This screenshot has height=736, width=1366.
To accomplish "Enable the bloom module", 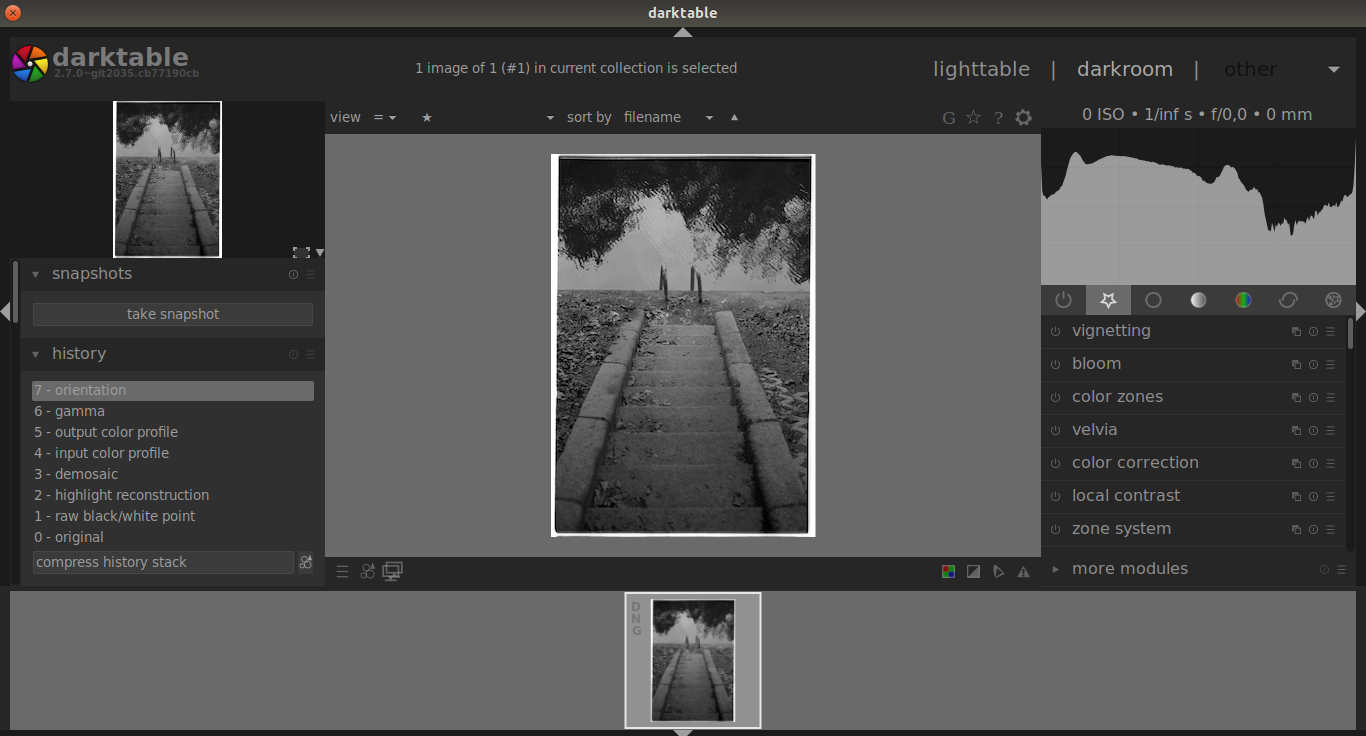I will [1055, 365].
